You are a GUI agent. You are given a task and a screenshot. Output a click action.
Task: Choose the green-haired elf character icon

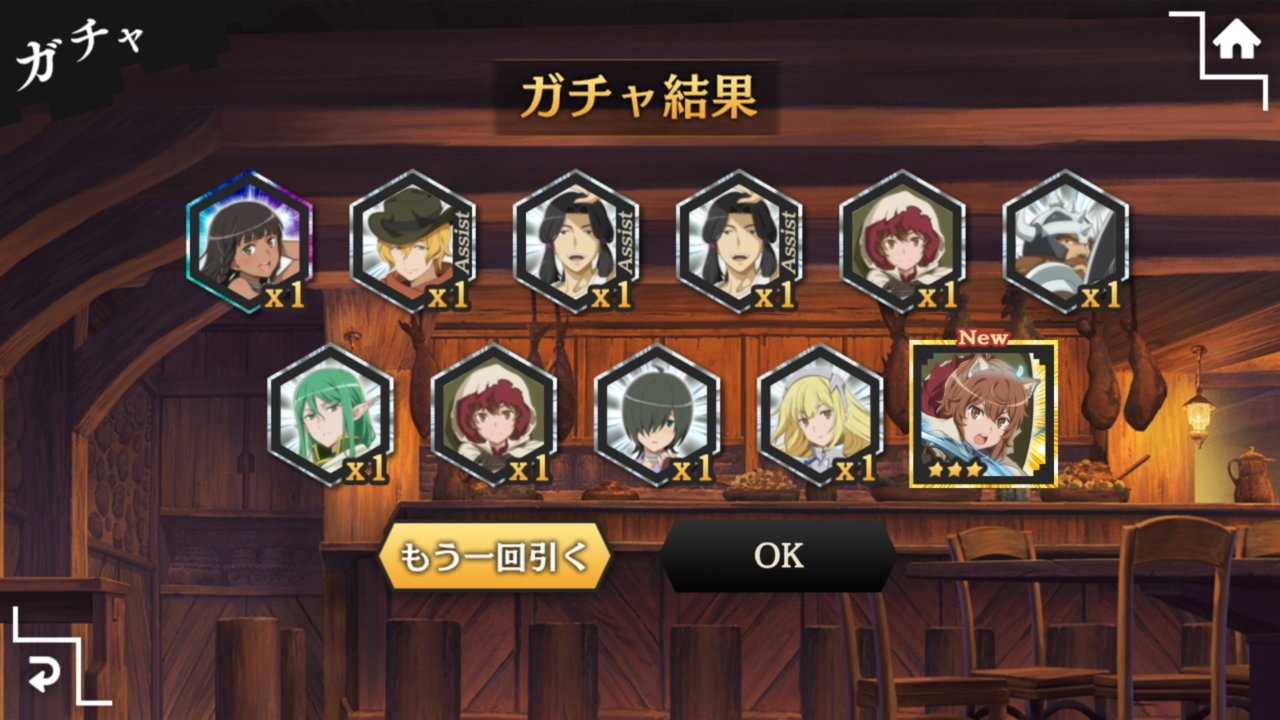330,415
